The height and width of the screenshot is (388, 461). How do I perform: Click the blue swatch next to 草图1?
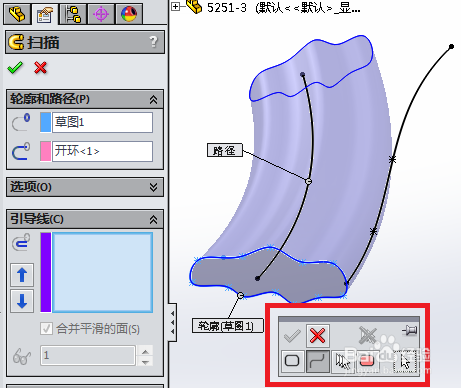pyautogui.click(x=45, y=122)
